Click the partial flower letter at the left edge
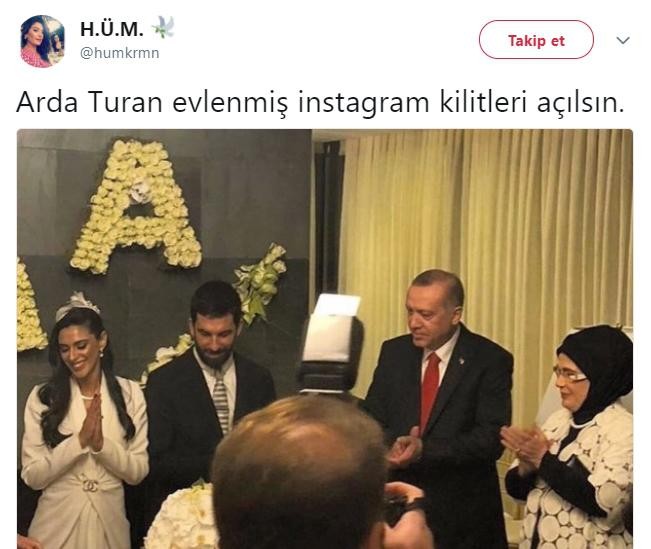This screenshot has height=549, width=651. (29, 305)
